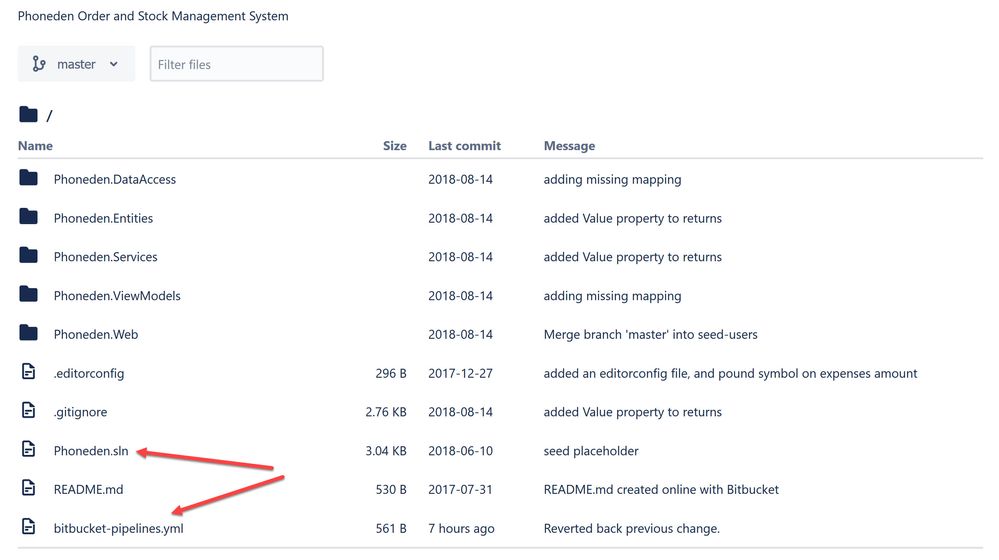Viewport: 999px width, 560px height.
Task: Open "Merge branch 'master' into seed-users" message
Action: pos(650,335)
